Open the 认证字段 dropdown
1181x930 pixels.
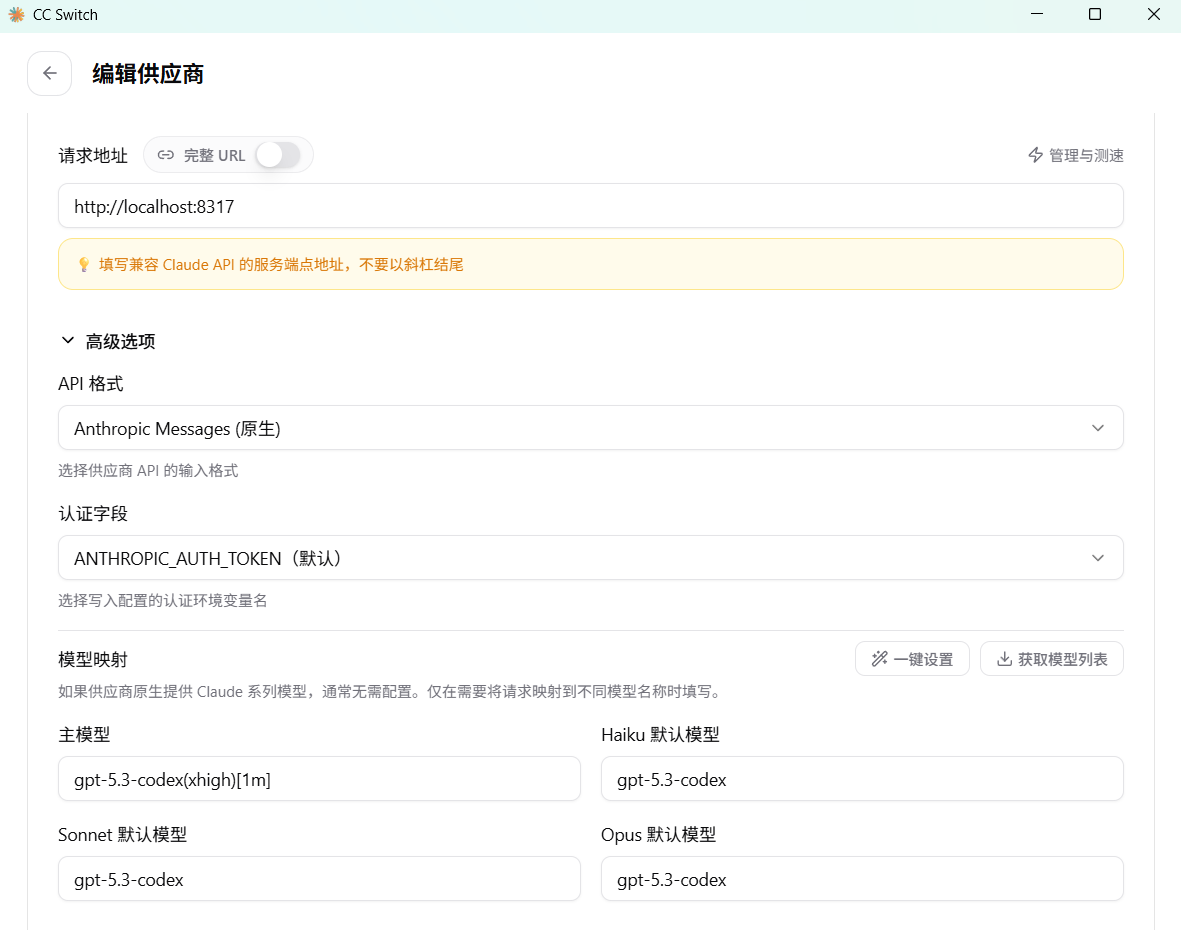[590, 558]
